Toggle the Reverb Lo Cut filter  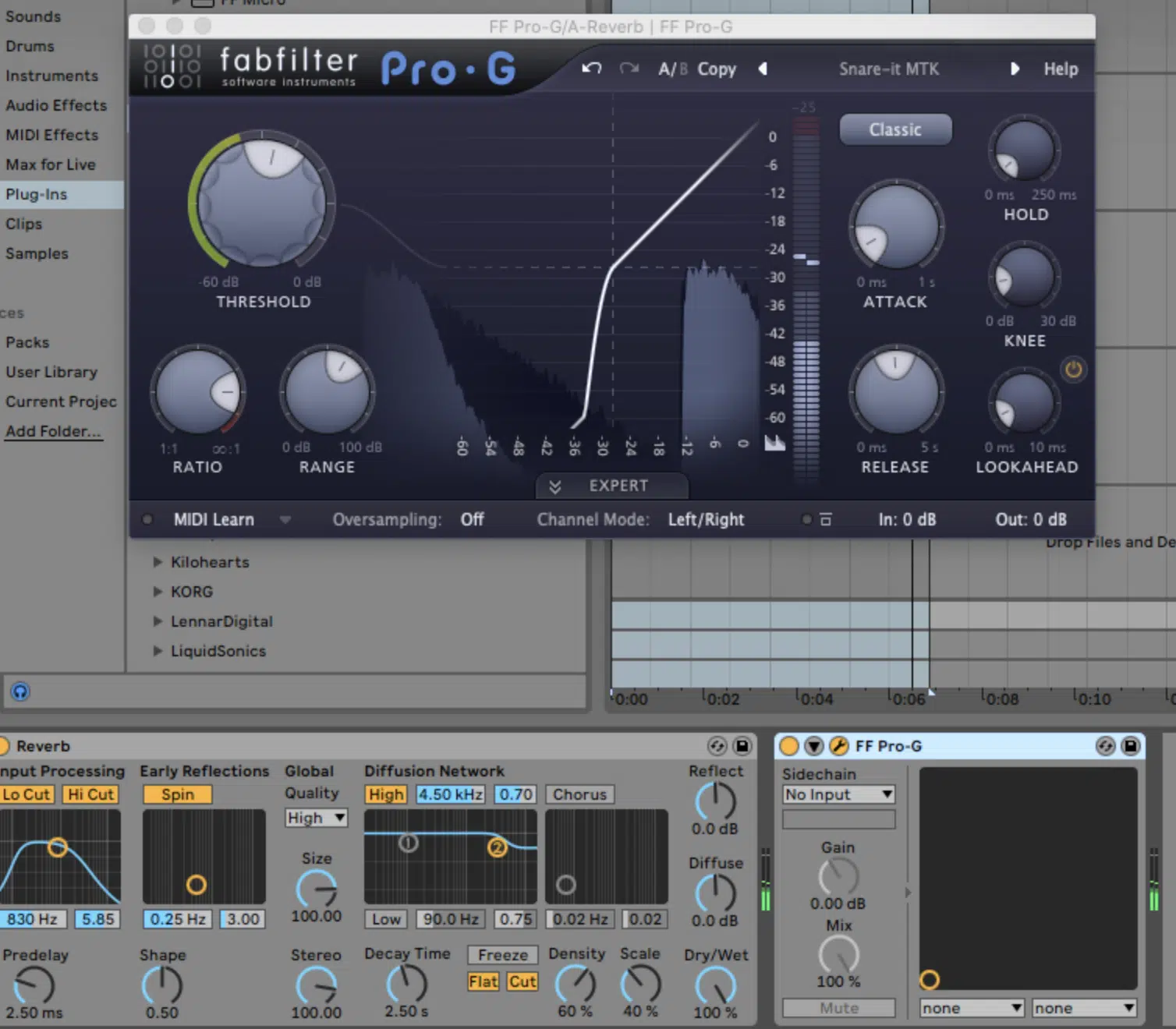(x=27, y=794)
